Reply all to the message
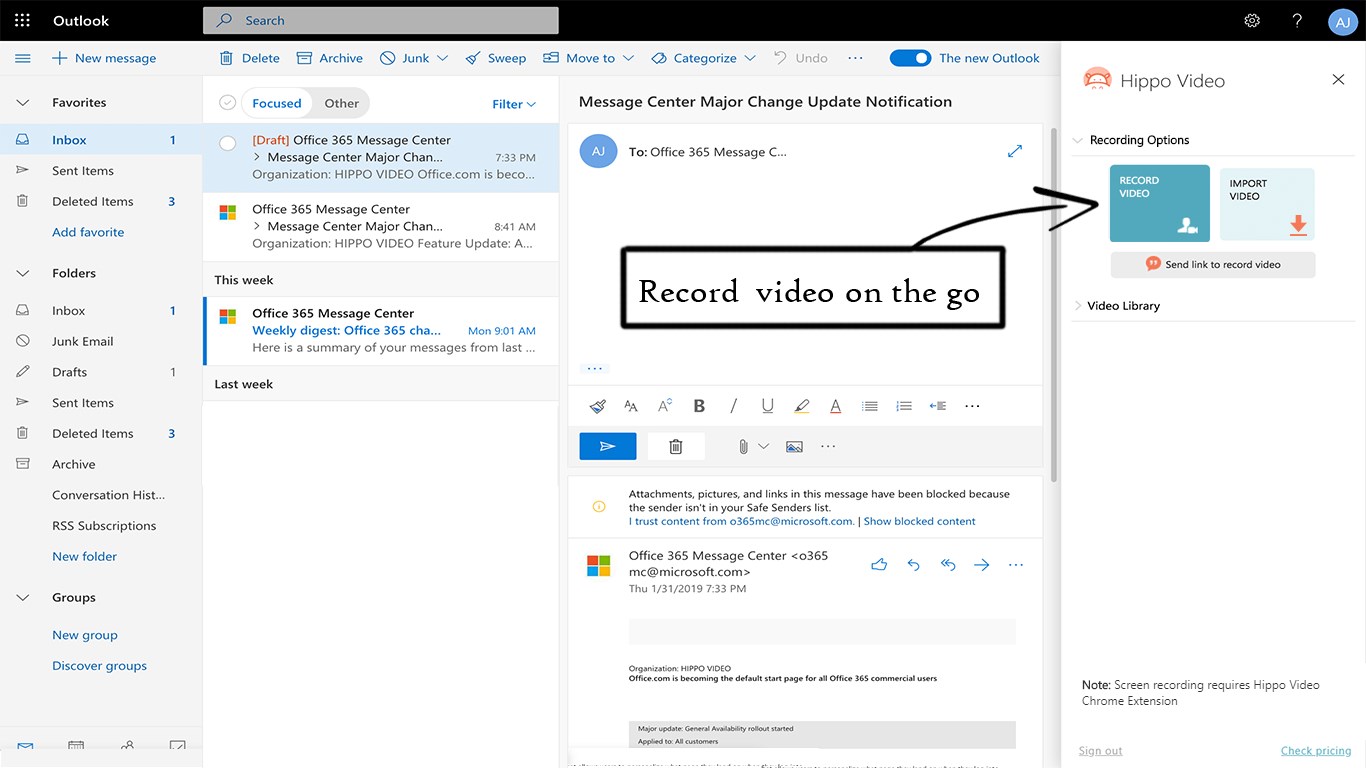 point(948,565)
